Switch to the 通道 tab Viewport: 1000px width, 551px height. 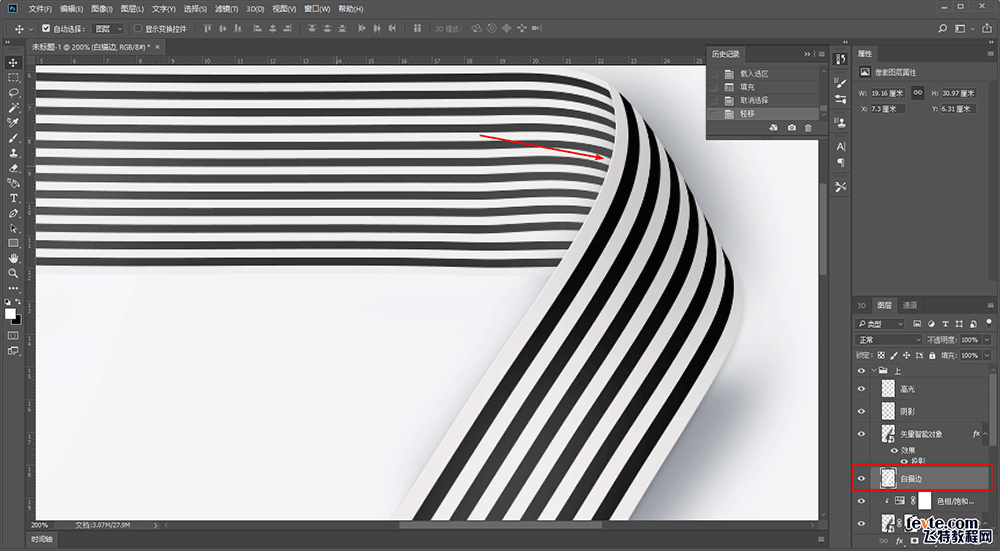910,305
